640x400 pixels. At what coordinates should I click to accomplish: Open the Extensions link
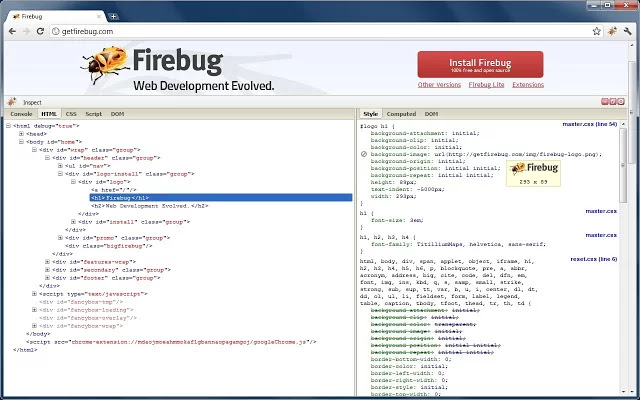pos(528,84)
